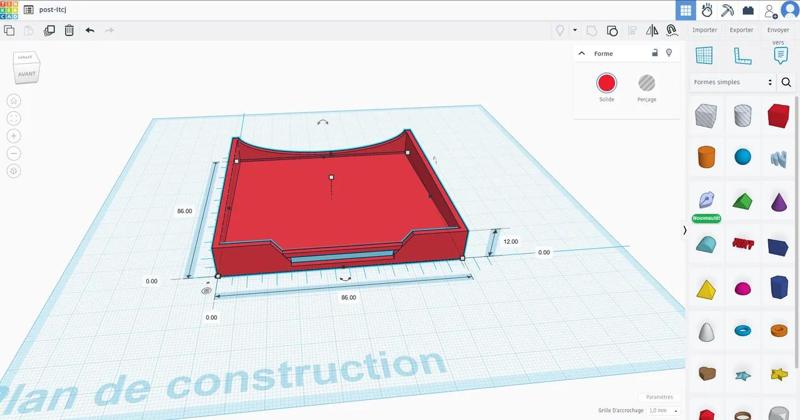Screen dimensions: 800x420
Task: Pick the orange cylinder shape thumbnail
Action: click(706, 157)
